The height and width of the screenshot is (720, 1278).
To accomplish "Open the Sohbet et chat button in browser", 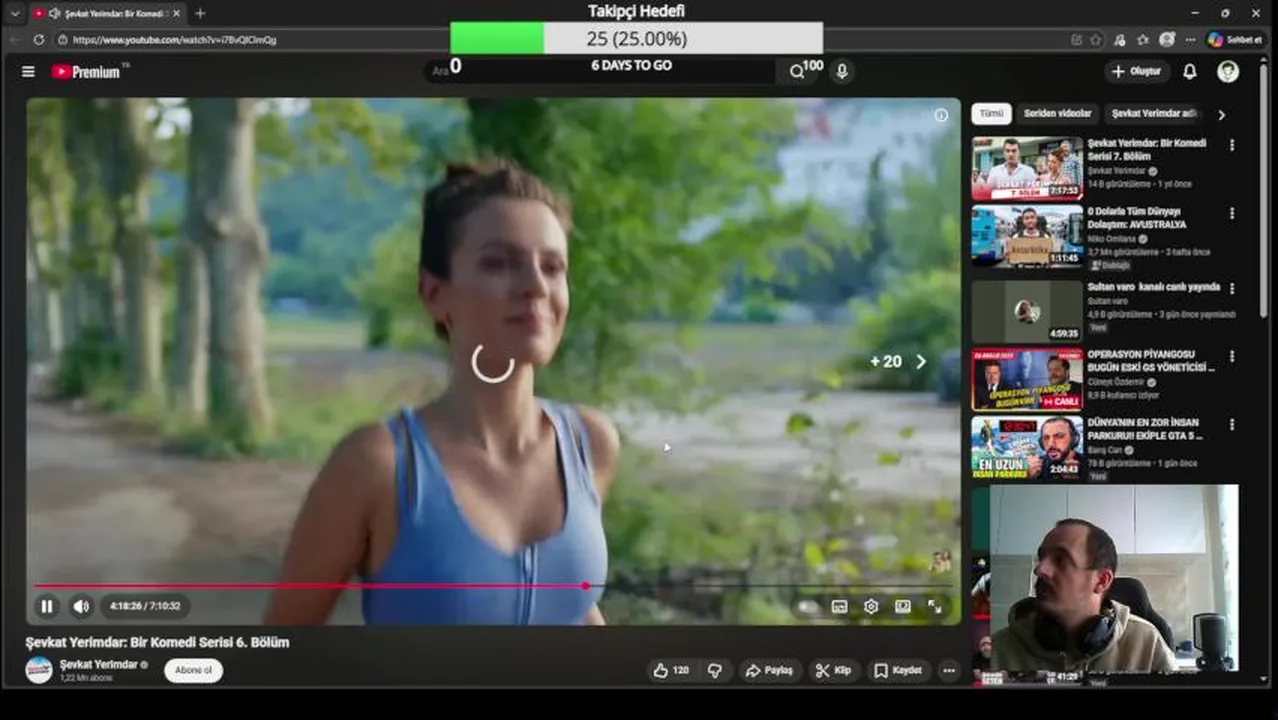I will (1235, 40).
